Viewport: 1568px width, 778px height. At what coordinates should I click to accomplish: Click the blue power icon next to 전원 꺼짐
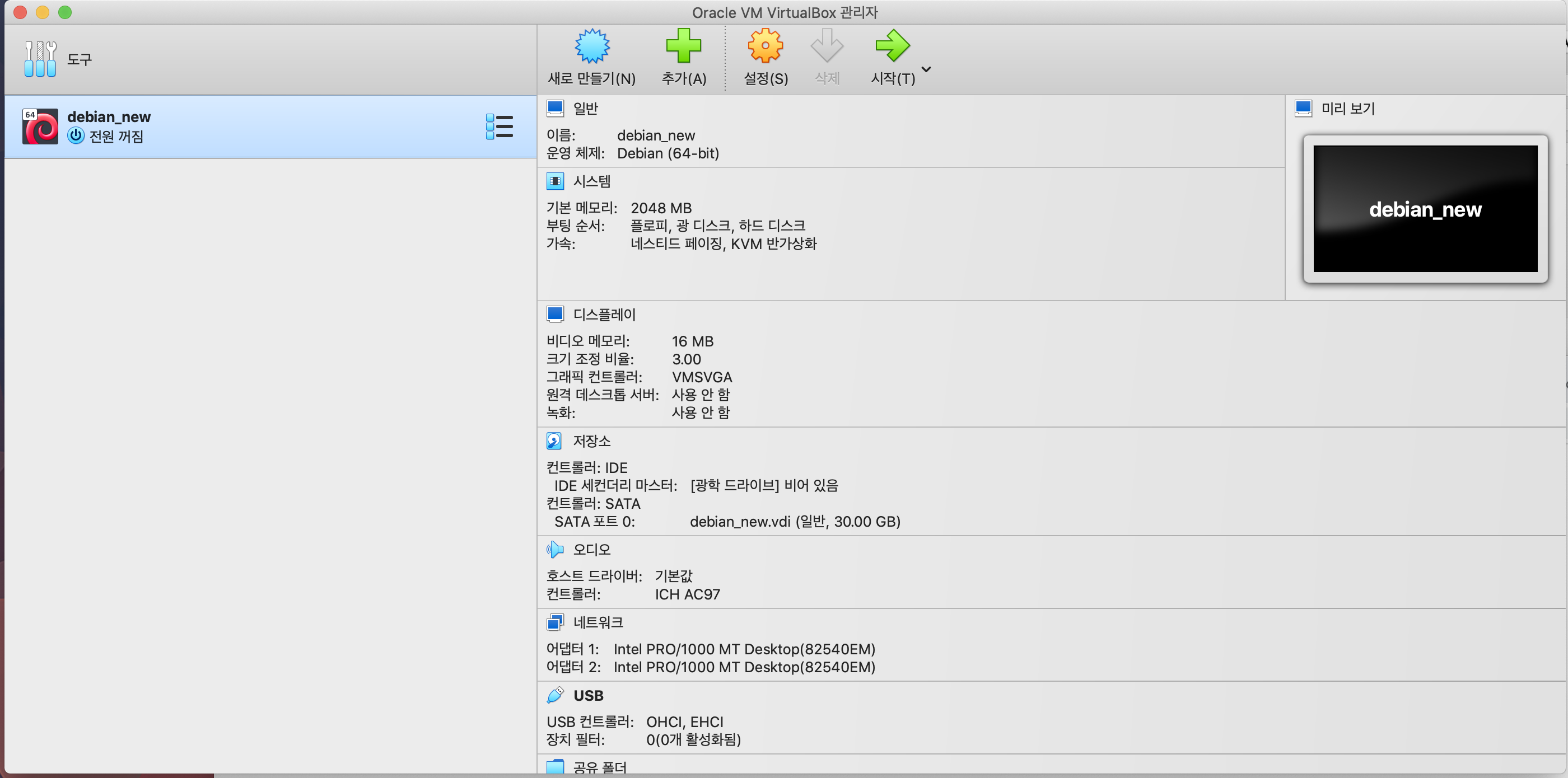coord(76,135)
